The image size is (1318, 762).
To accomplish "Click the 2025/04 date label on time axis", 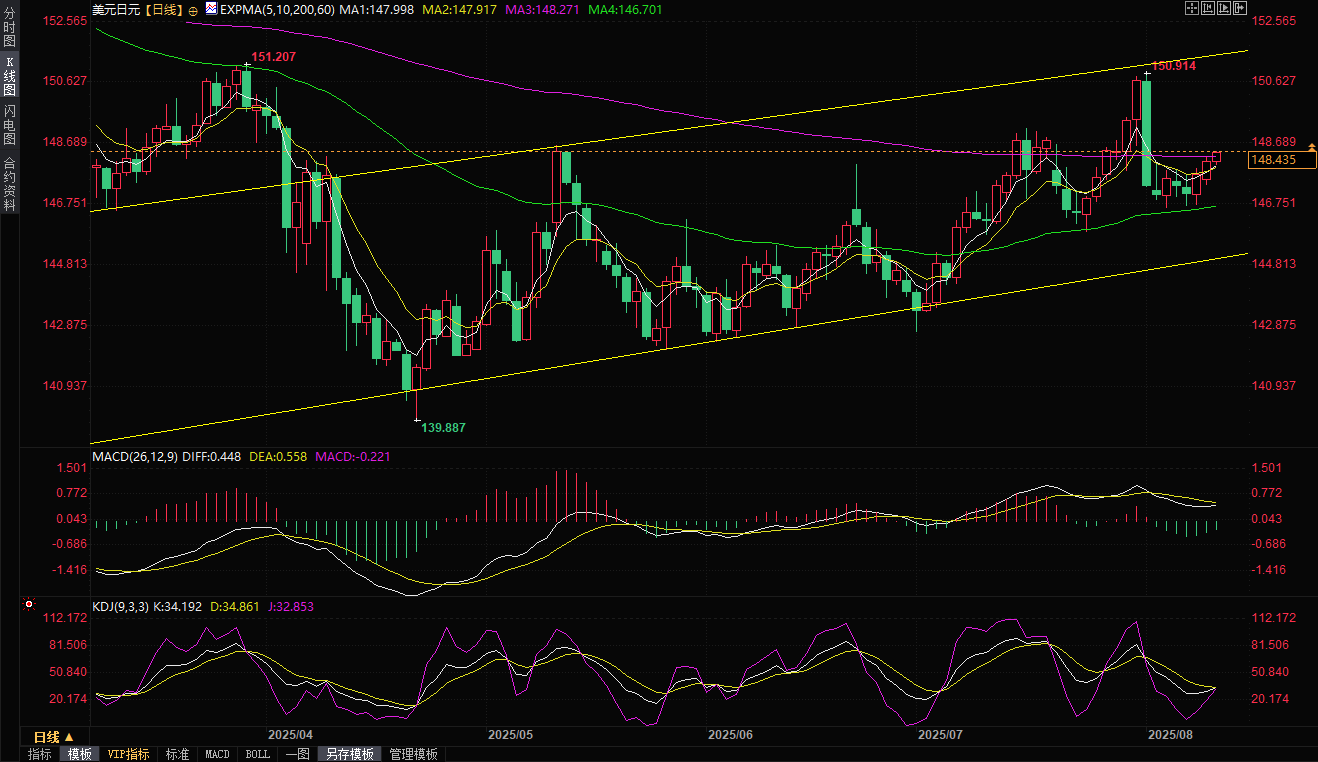I will (x=290, y=735).
